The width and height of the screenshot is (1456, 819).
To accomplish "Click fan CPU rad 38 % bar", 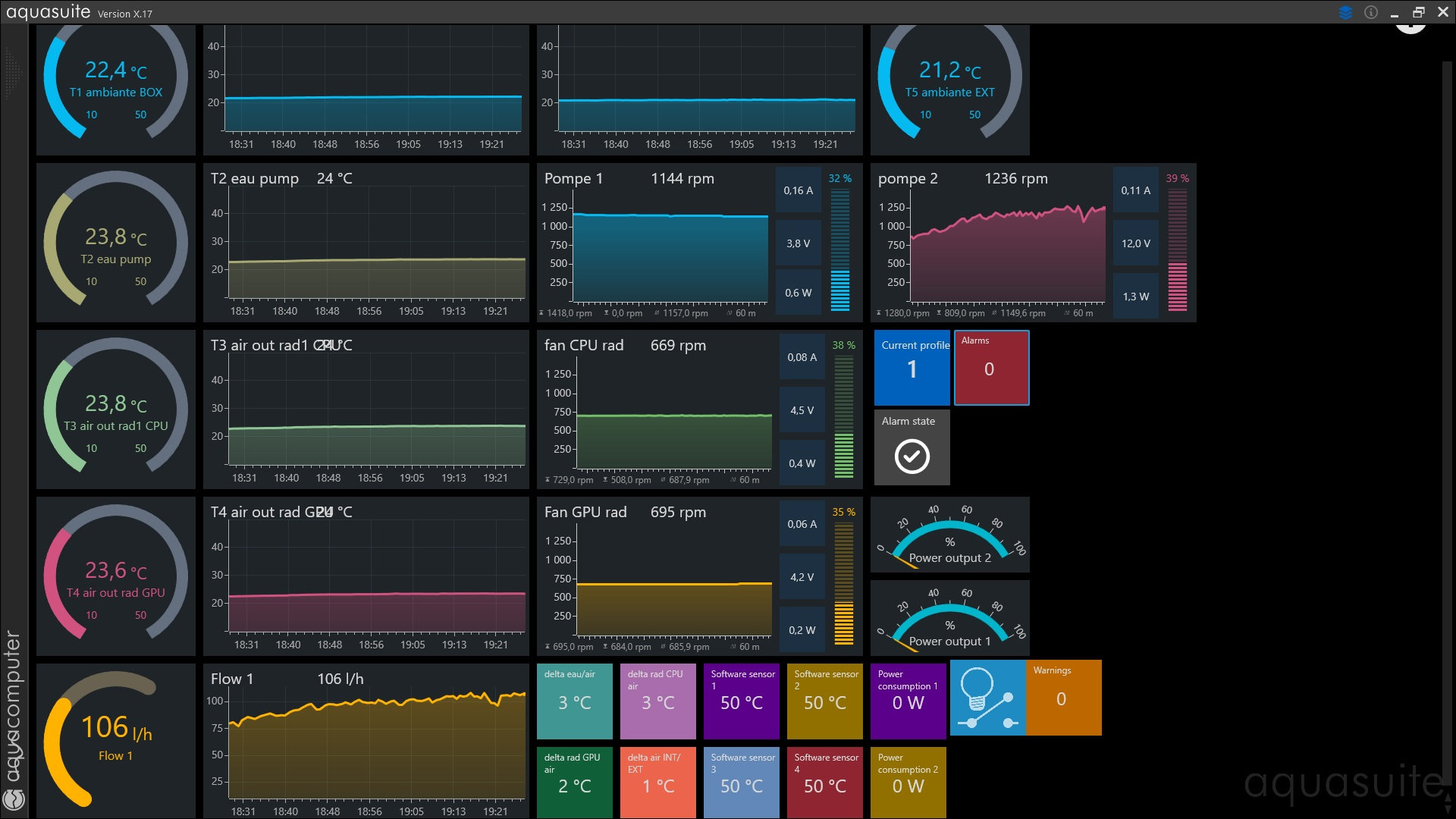I will click(843, 417).
